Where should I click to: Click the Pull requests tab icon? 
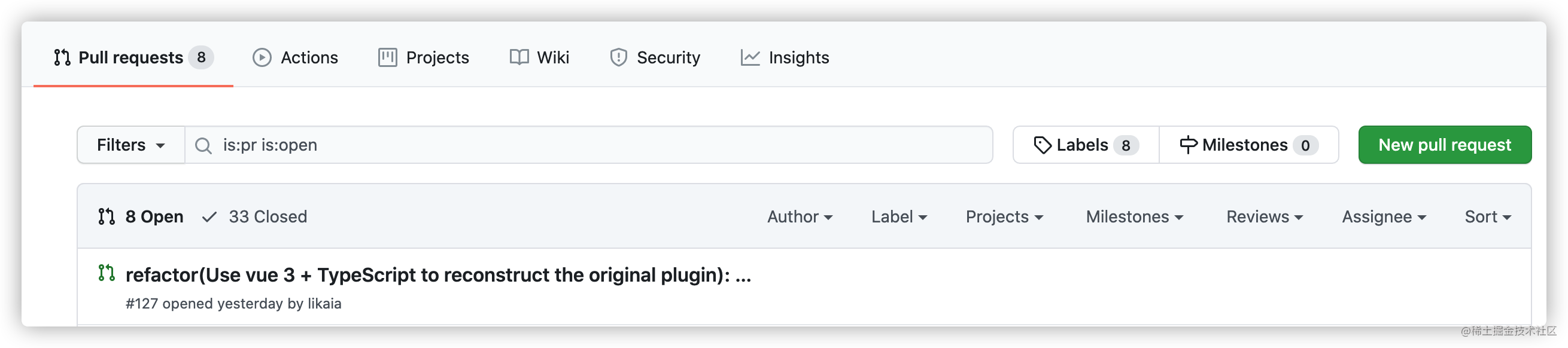(62, 58)
